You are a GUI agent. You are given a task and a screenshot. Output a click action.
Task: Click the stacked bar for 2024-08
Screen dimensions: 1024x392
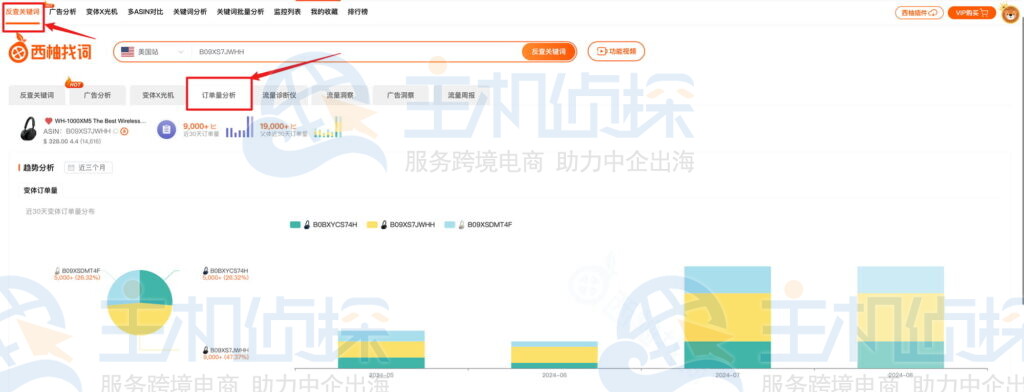pyautogui.click(x=901, y=318)
